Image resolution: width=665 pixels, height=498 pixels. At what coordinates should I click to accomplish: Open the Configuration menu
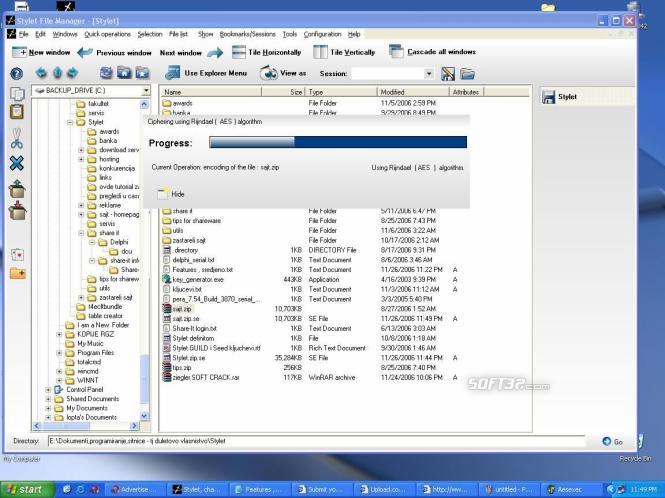click(x=322, y=34)
